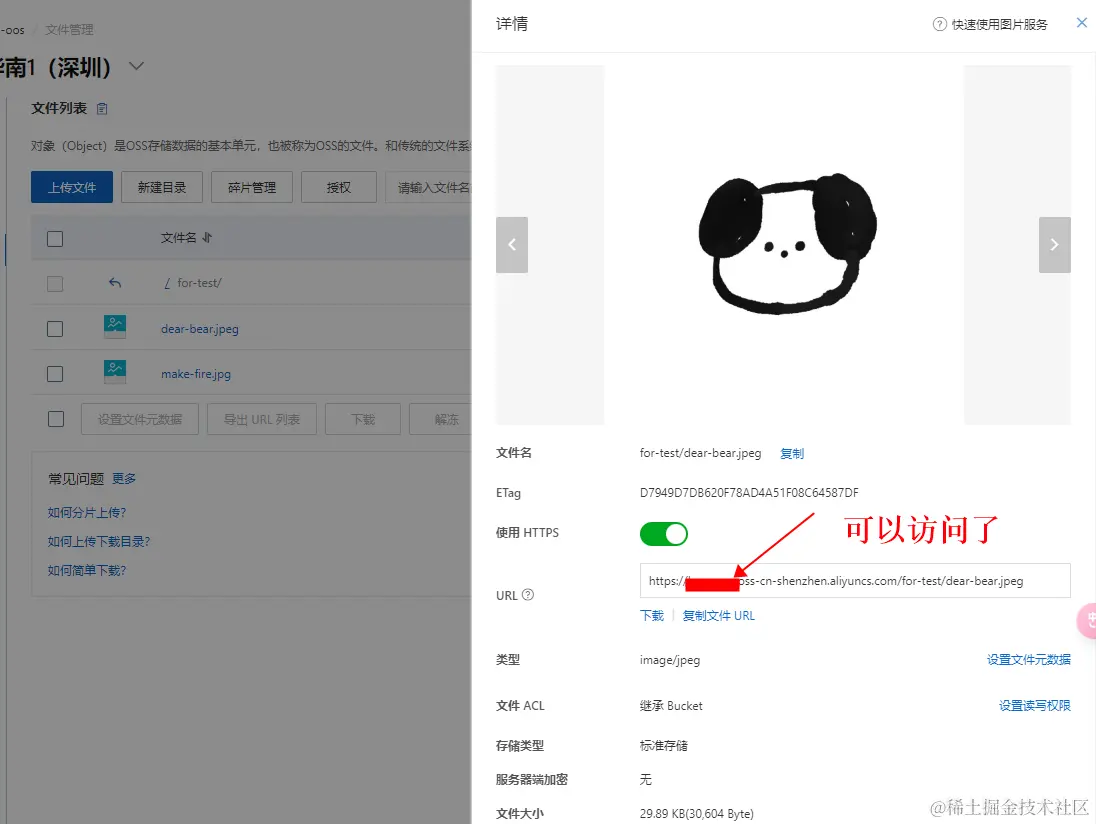
Task: Click the icon beside 文件列表 heading
Action: tap(102, 108)
